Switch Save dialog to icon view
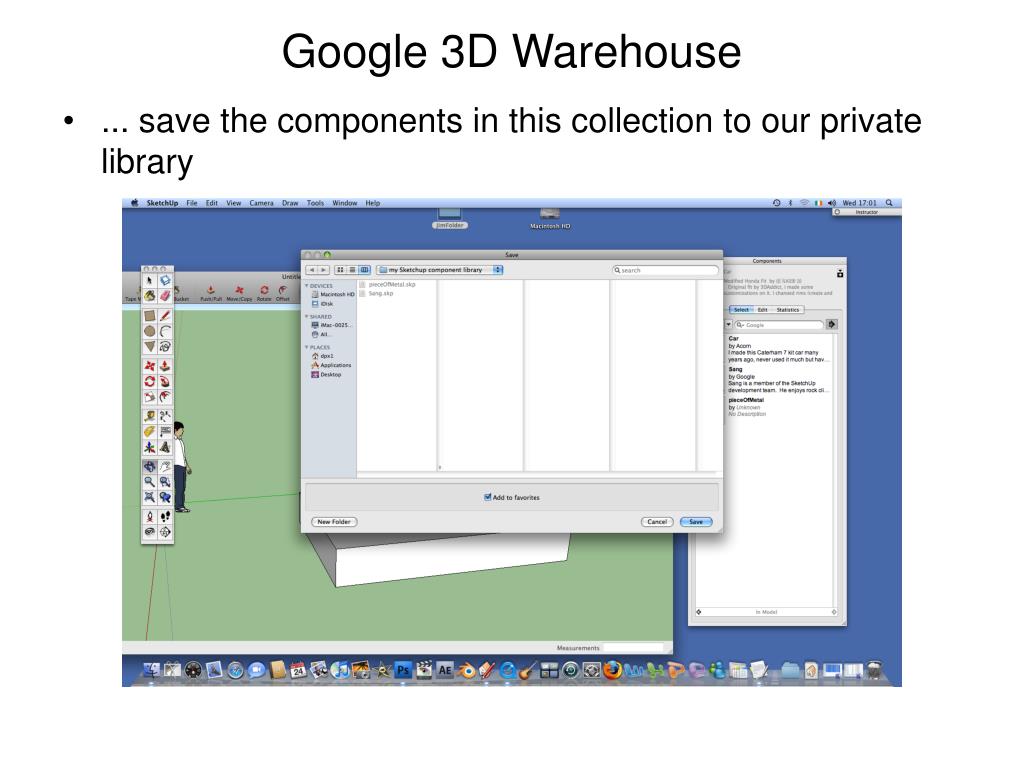Viewport: 1024px width, 768px height. click(340, 270)
